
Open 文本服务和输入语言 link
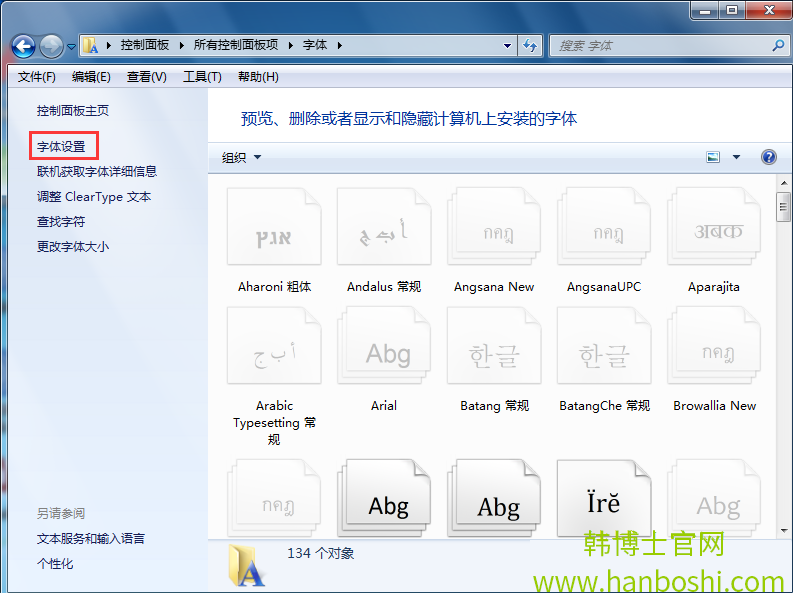click(x=91, y=539)
